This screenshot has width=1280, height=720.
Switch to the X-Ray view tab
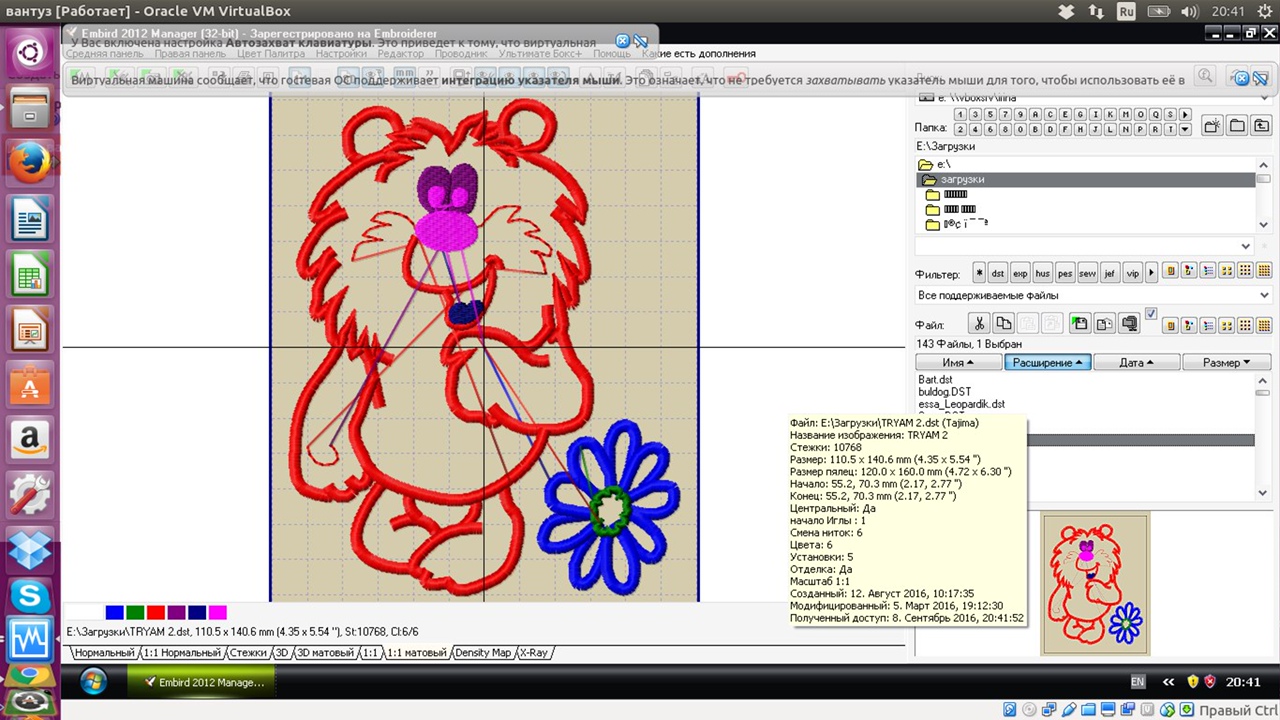pos(533,653)
